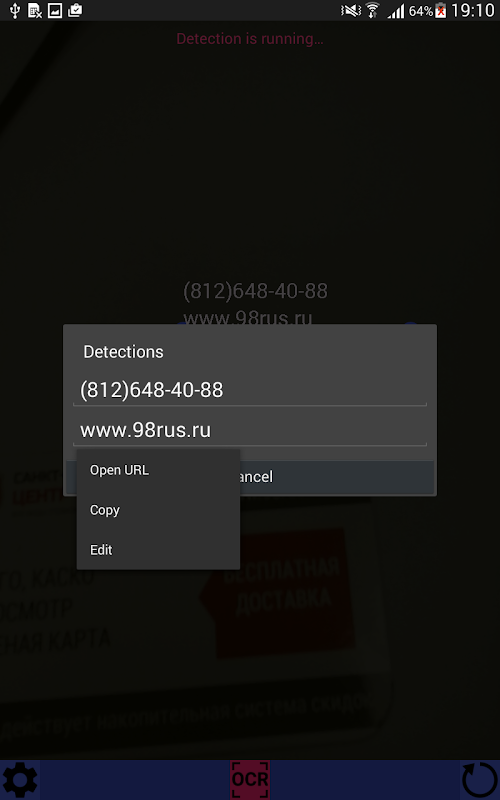Screen dimensions: 500x800
Task: Select the (812)648-40-88 detection field
Action: [249, 390]
